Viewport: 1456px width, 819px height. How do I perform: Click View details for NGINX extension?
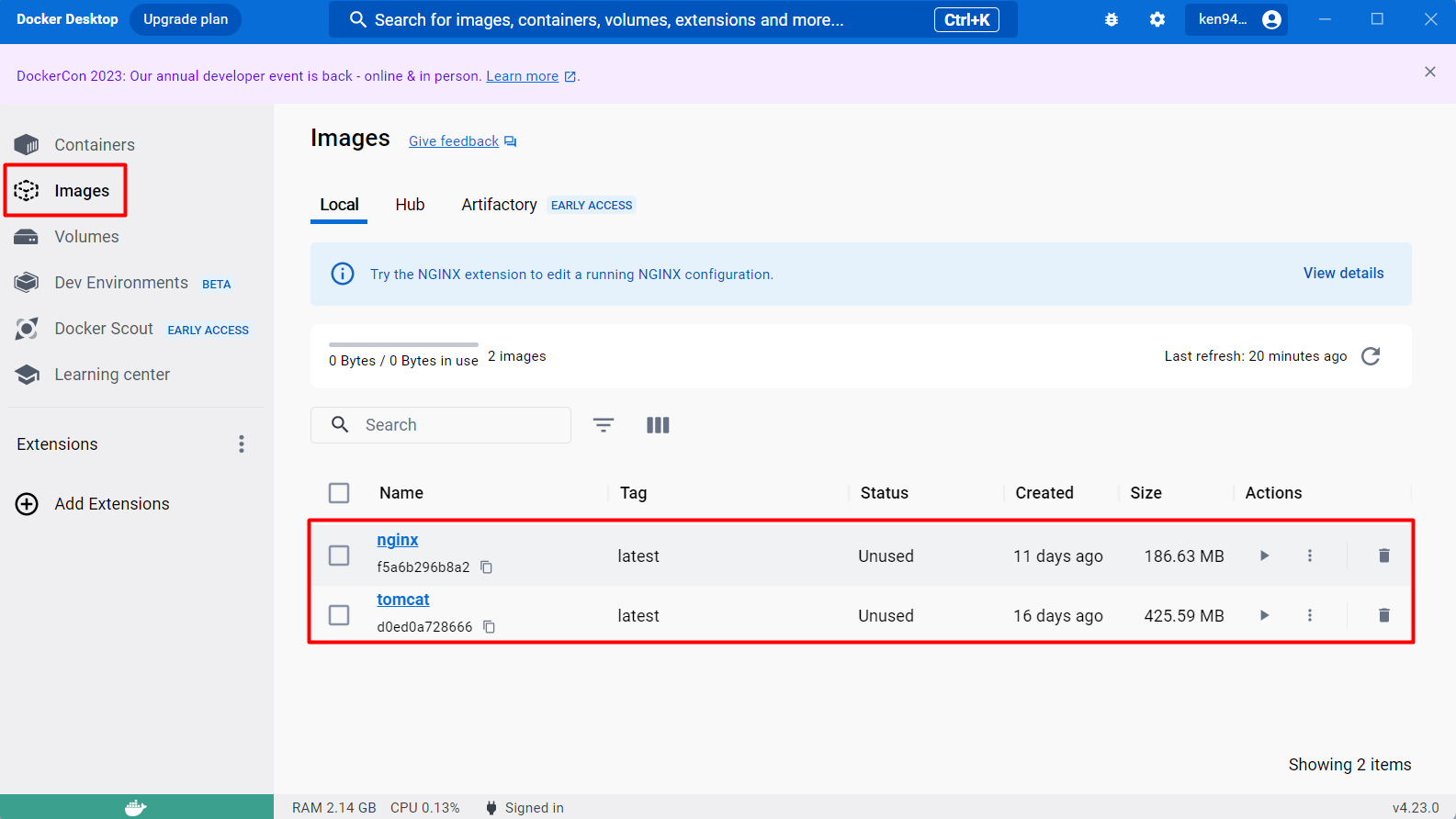pyautogui.click(x=1343, y=274)
